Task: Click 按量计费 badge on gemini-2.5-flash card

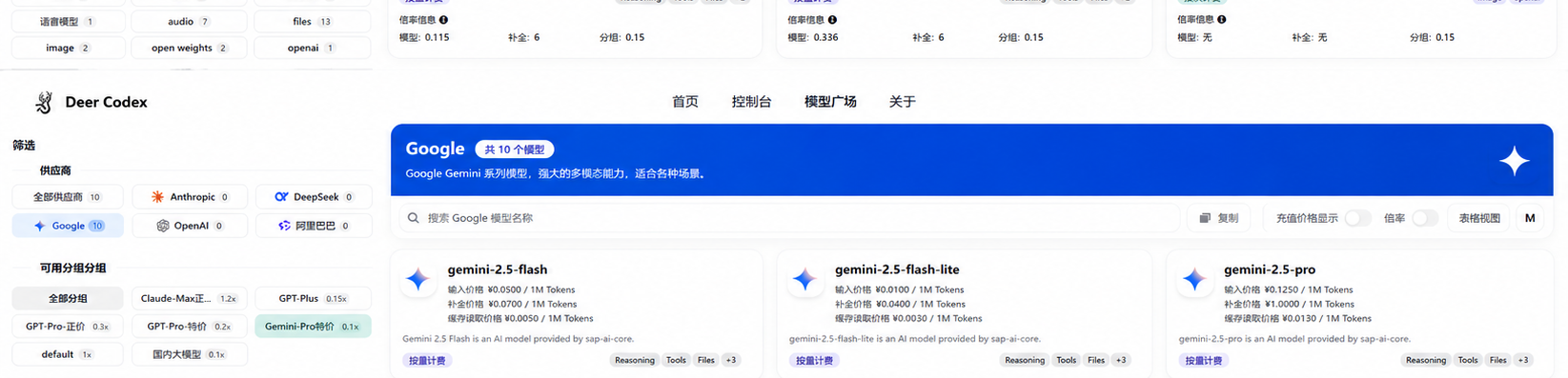Action: (x=426, y=361)
